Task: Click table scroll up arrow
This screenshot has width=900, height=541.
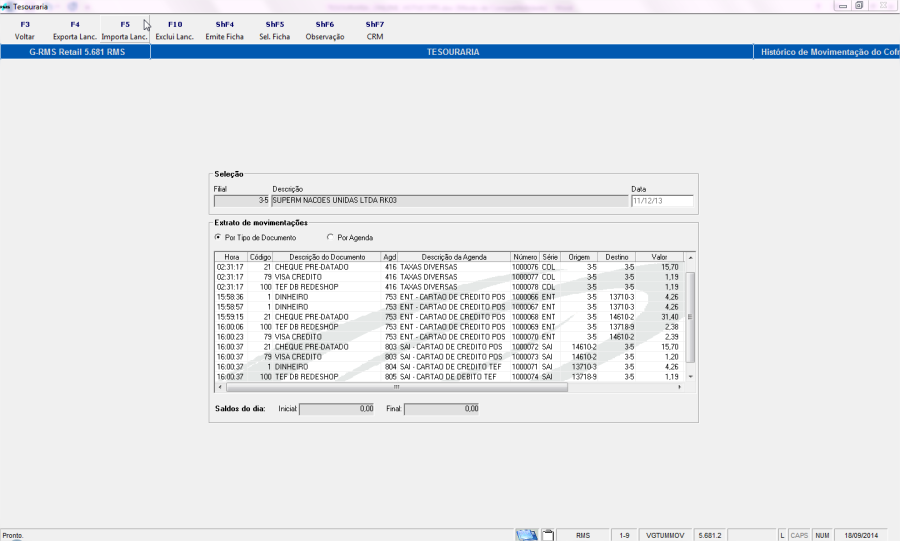Action: tap(690, 258)
